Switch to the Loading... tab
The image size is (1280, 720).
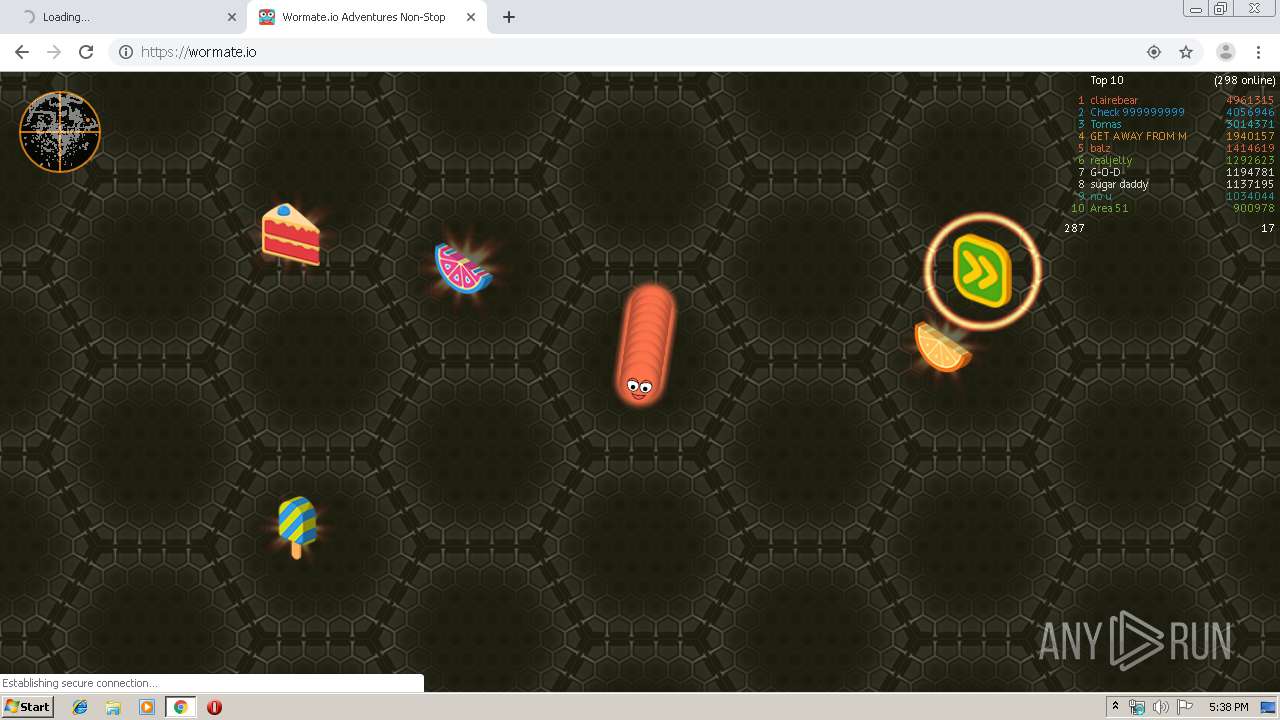click(124, 17)
